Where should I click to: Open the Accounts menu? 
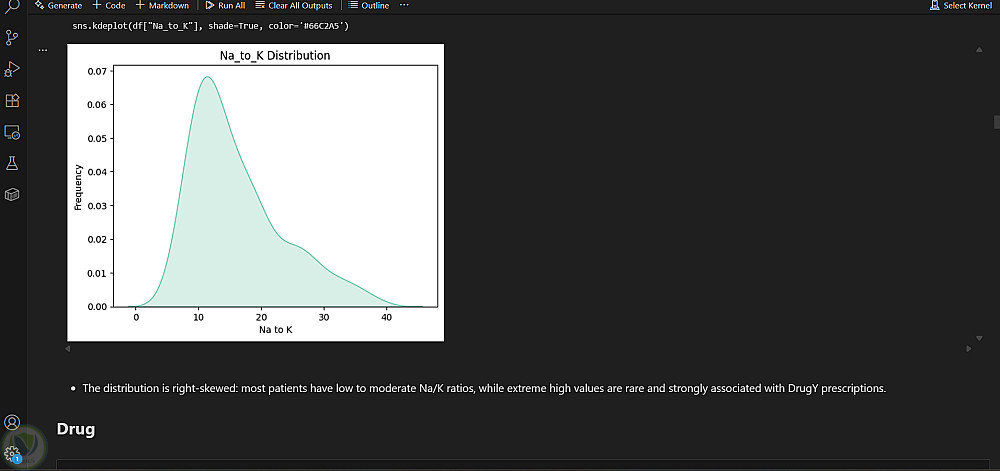(12, 423)
